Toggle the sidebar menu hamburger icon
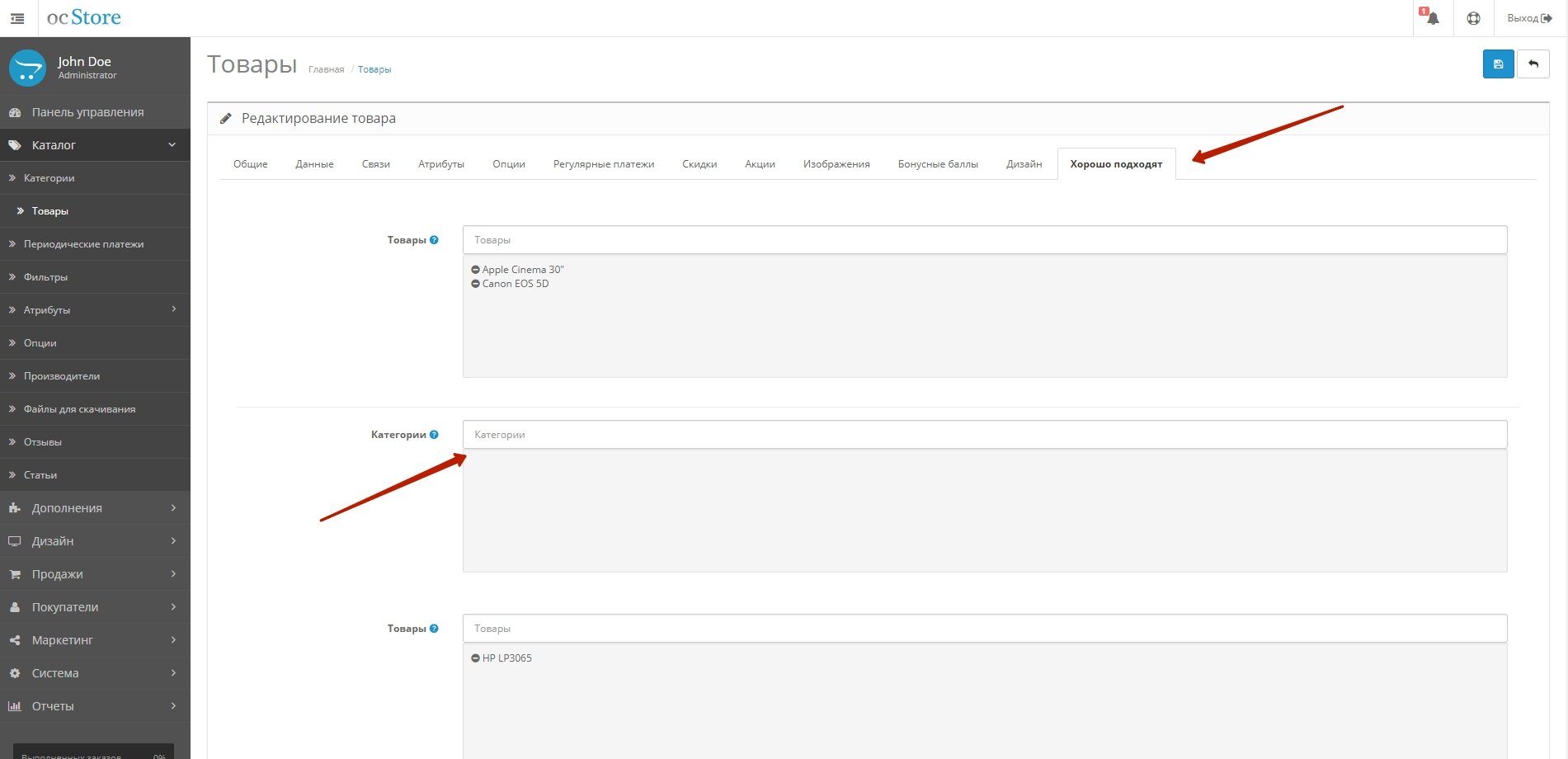The image size is (1568, 759). 17,18
